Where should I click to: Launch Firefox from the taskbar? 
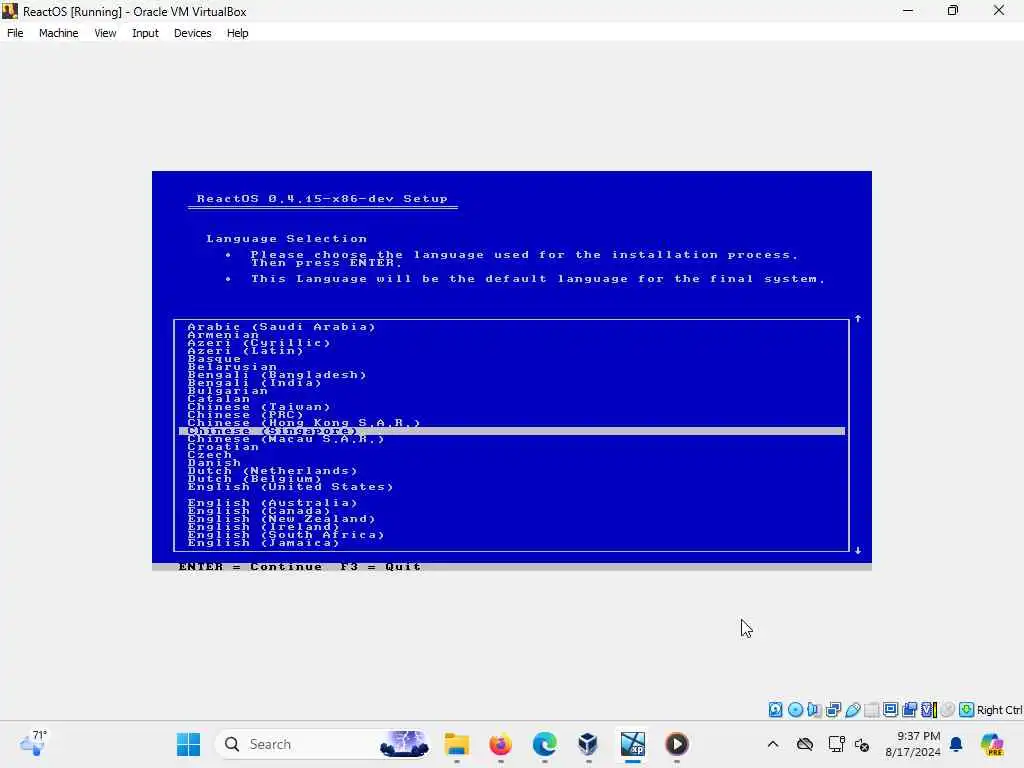click(x=500, y=744)
